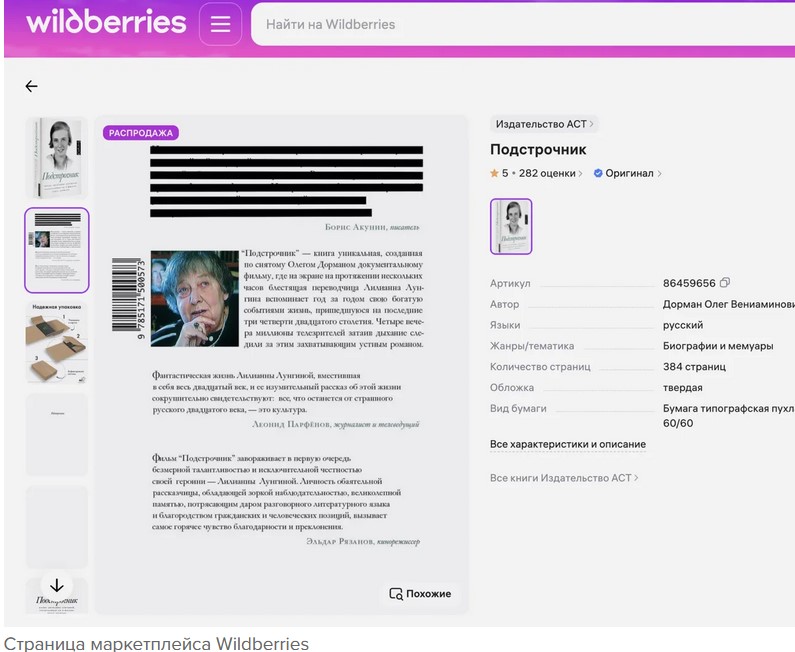
Task: Click the chevron after 'Издательство АСТ' chip
Action: pos(591,124)
